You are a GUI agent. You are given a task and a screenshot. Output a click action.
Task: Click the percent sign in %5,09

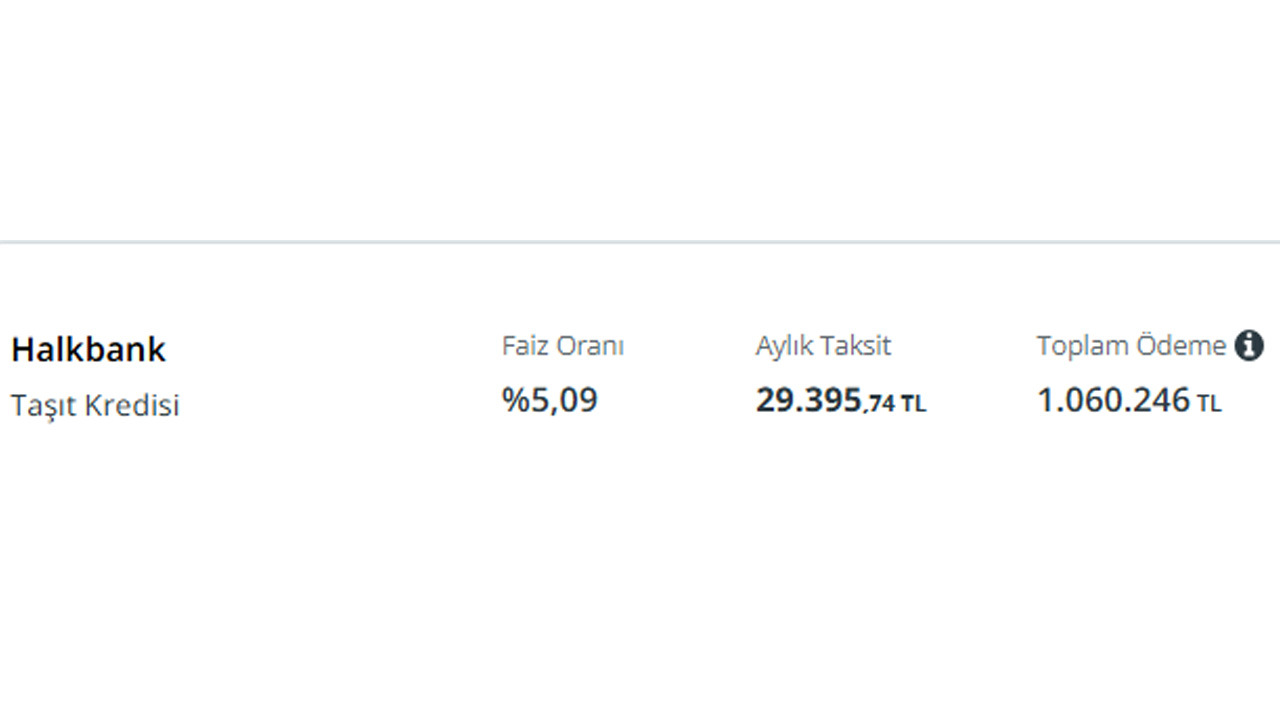(514, 400)
